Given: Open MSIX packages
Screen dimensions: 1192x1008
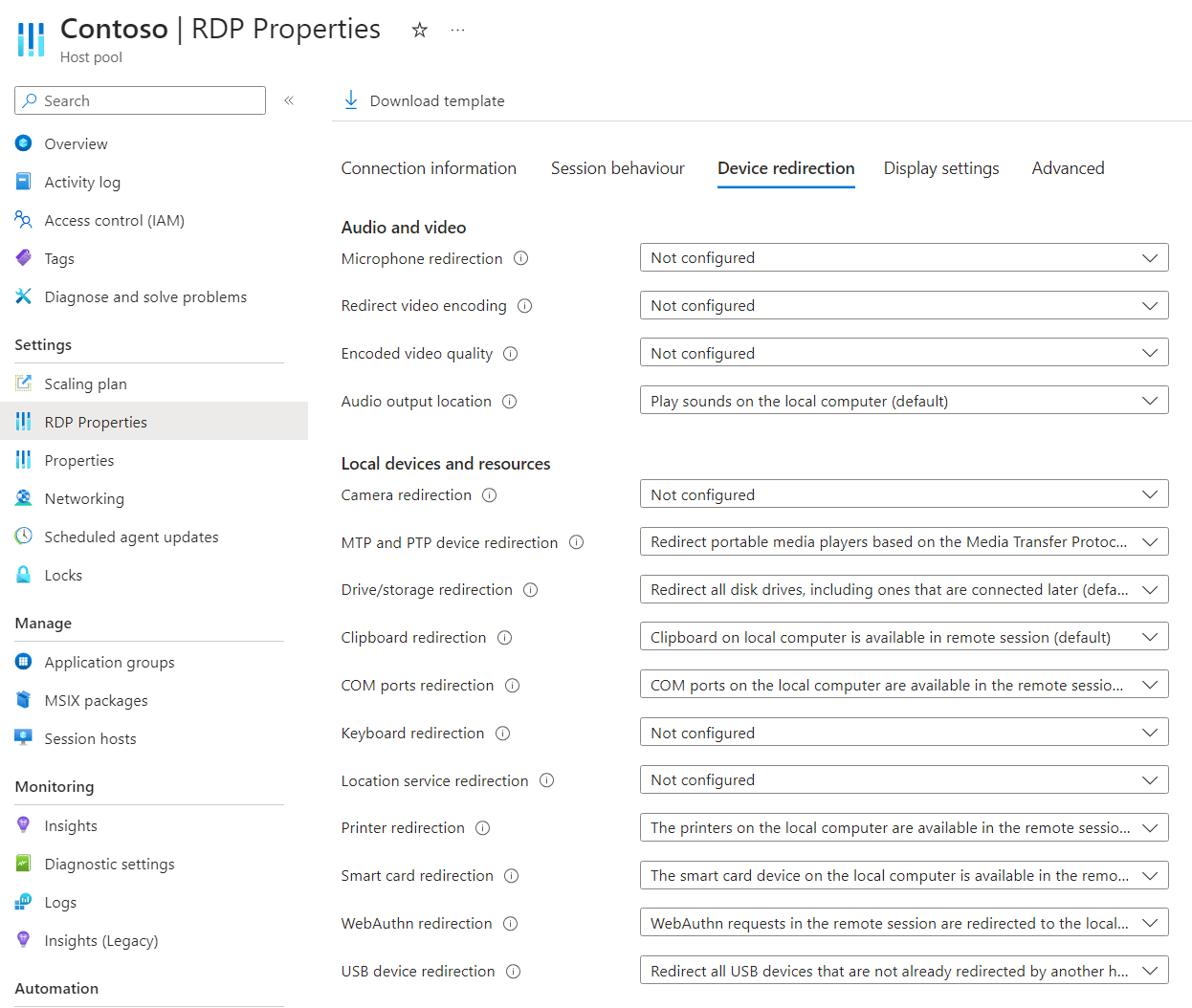Looking at the screenshot, I should 96,700.
